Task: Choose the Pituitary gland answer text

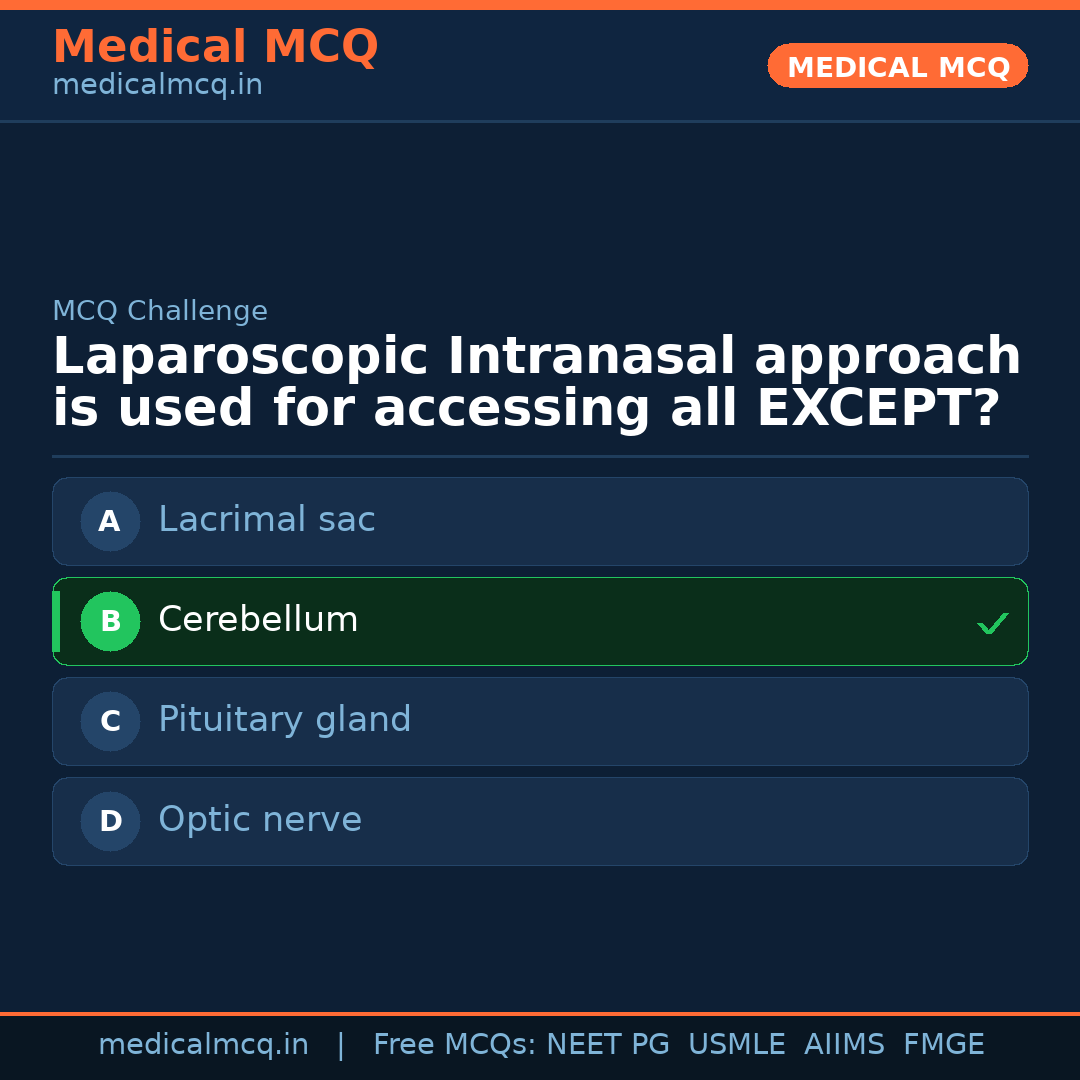Action: tap(285, 720)
